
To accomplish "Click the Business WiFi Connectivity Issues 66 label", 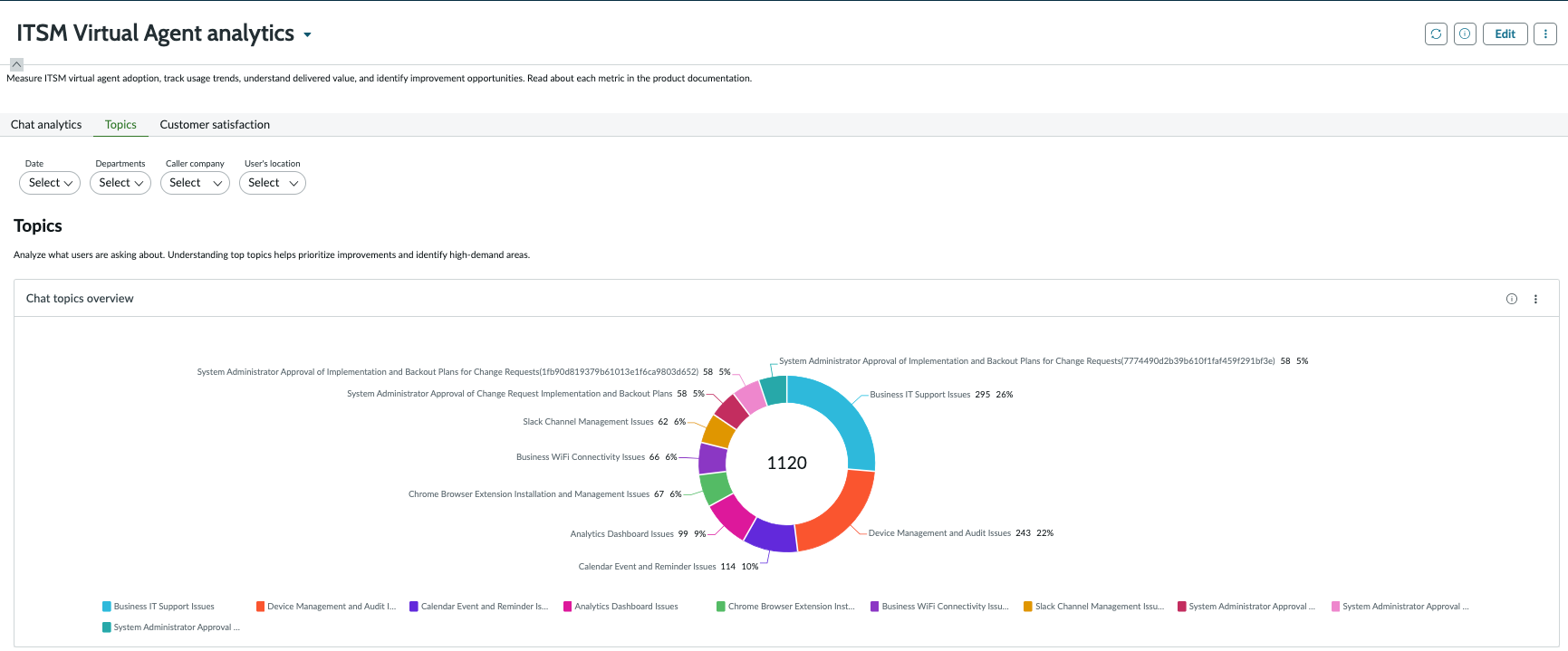I will tap(597, 457).
